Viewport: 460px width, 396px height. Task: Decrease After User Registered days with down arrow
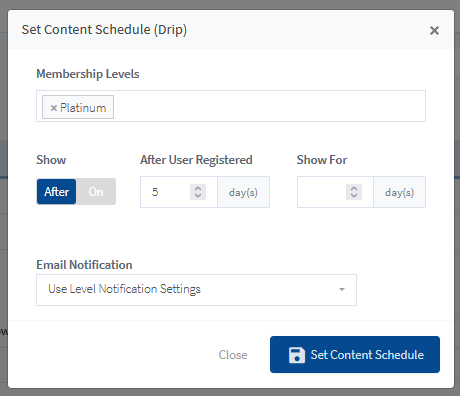pyautogui.click(x=198, y=195)
